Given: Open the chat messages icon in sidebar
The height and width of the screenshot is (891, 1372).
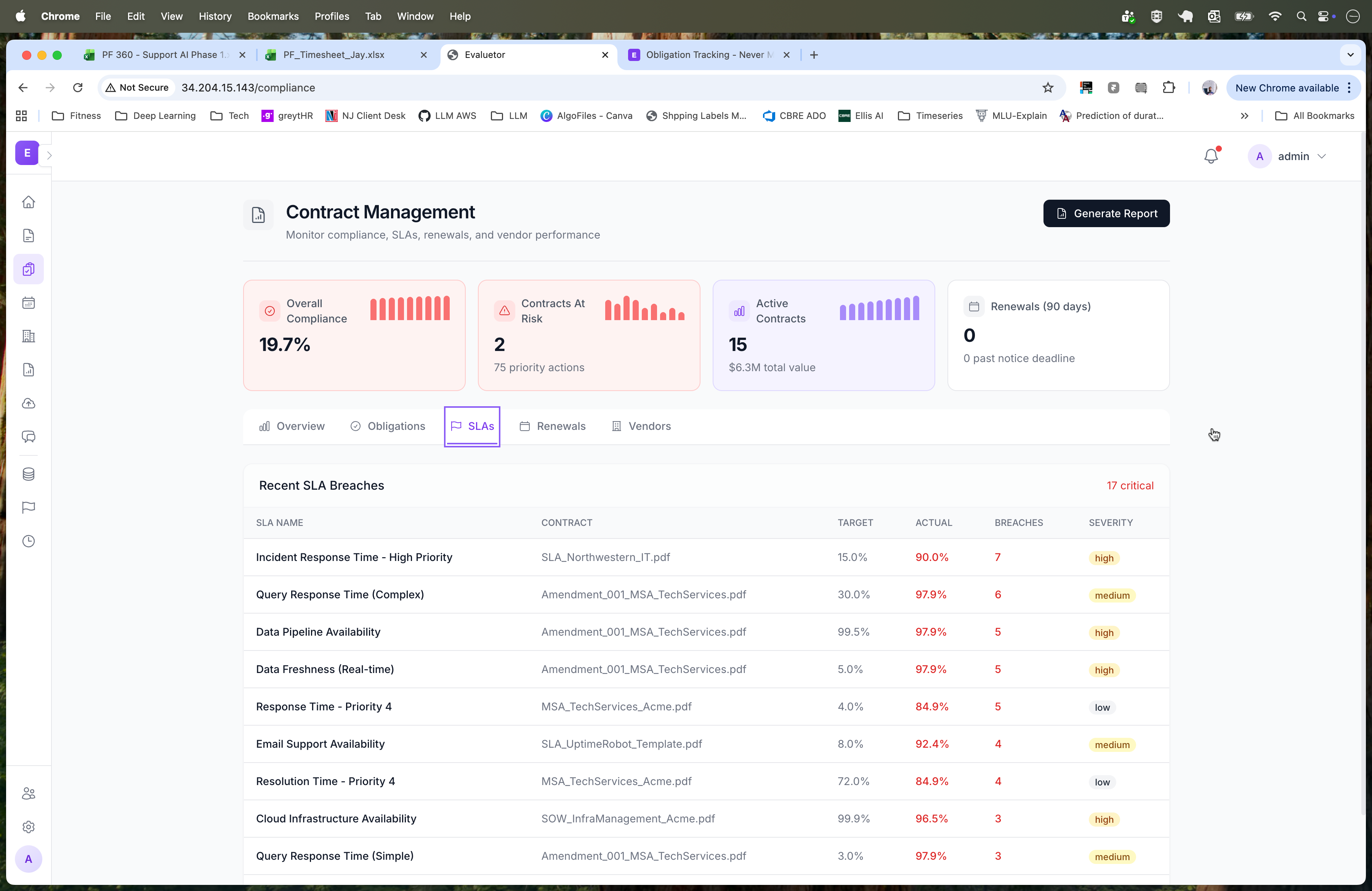Looking at the screenshot, I should click(x=28, y=437).
